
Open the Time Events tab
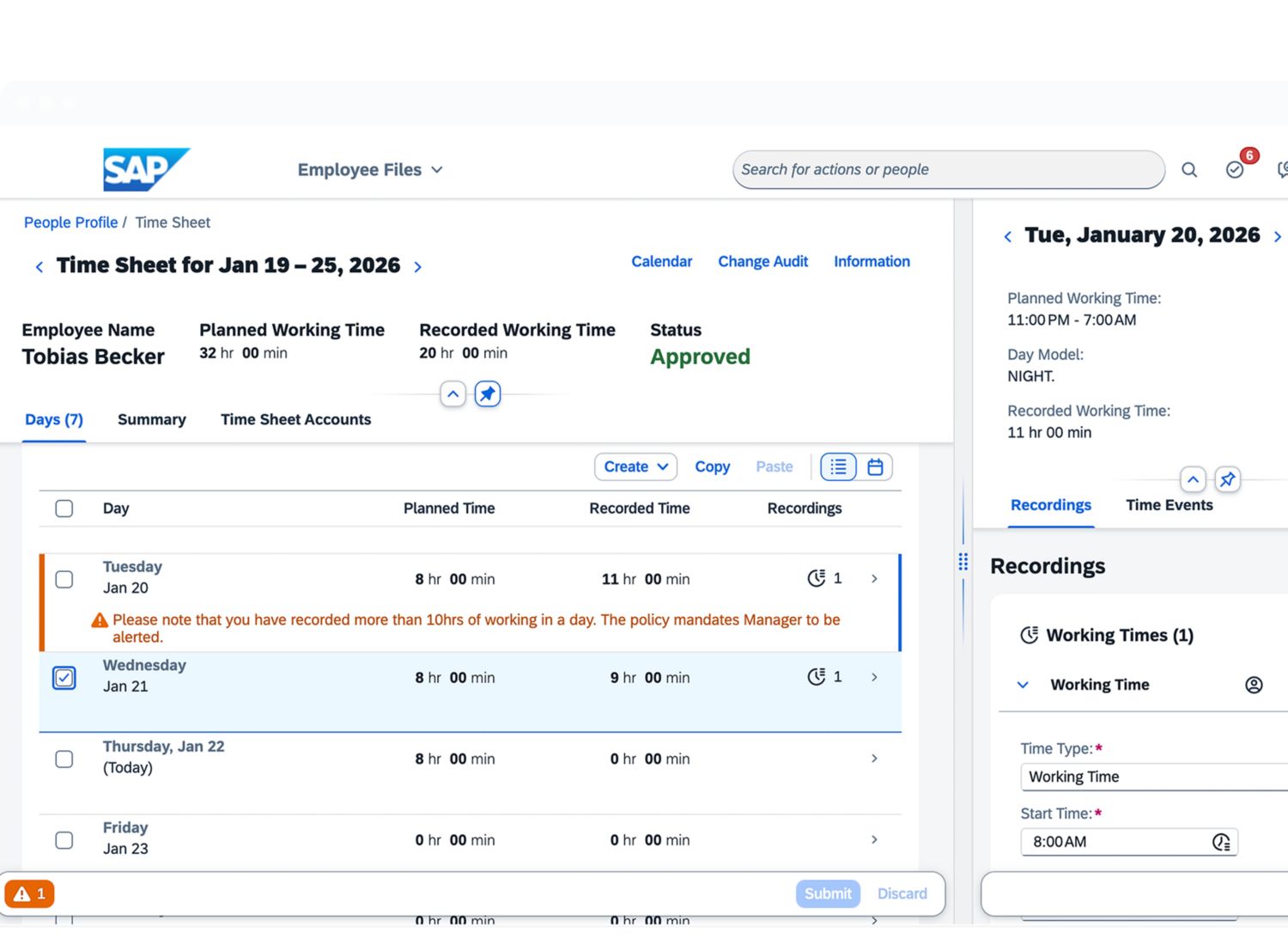pos(1169,505)
